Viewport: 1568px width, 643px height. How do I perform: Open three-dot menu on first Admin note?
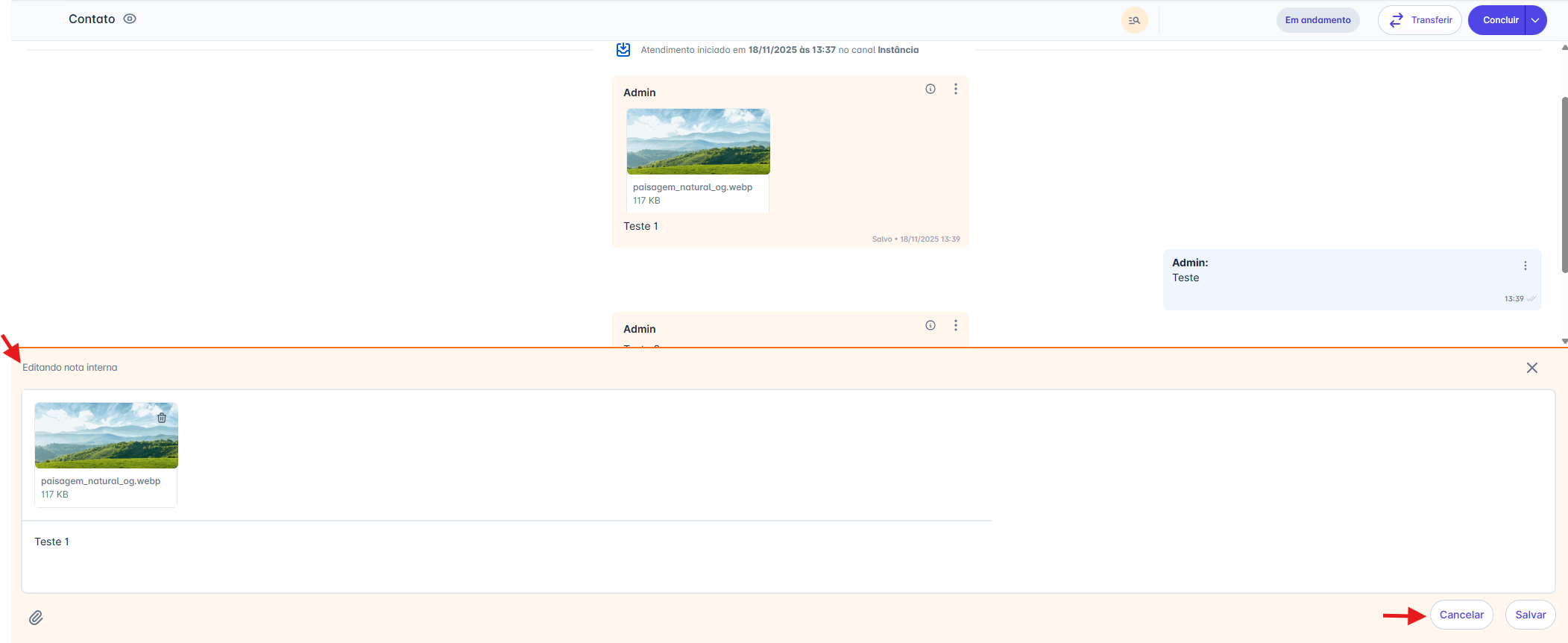956,89
